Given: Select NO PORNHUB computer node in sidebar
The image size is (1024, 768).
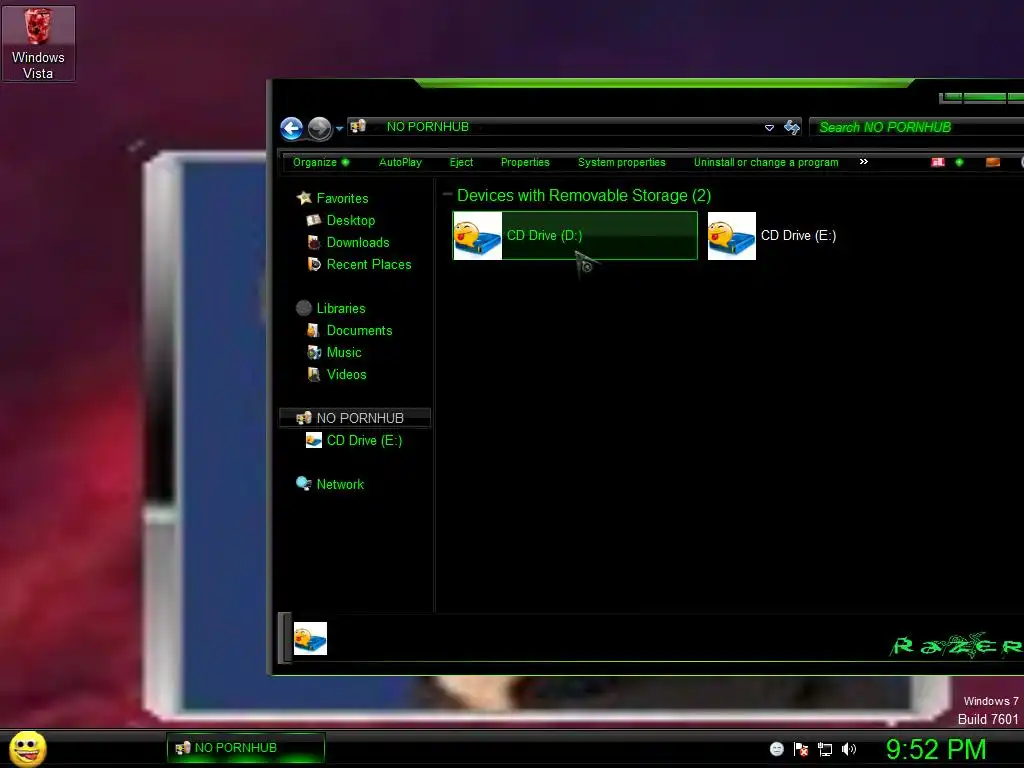Looking at the screenshot, I should 355,418.
